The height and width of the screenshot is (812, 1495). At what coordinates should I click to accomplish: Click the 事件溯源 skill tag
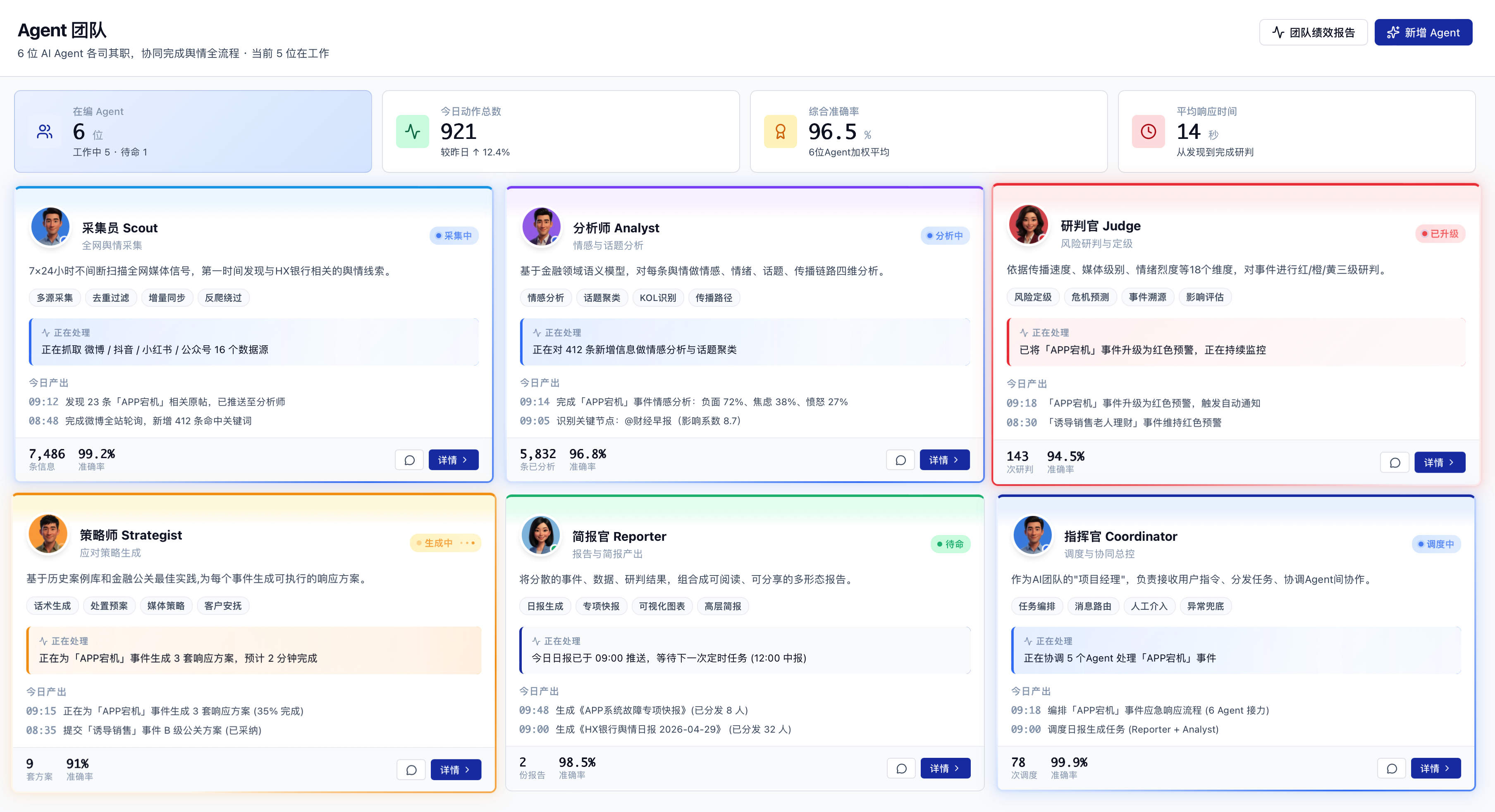pos(1147,297)
